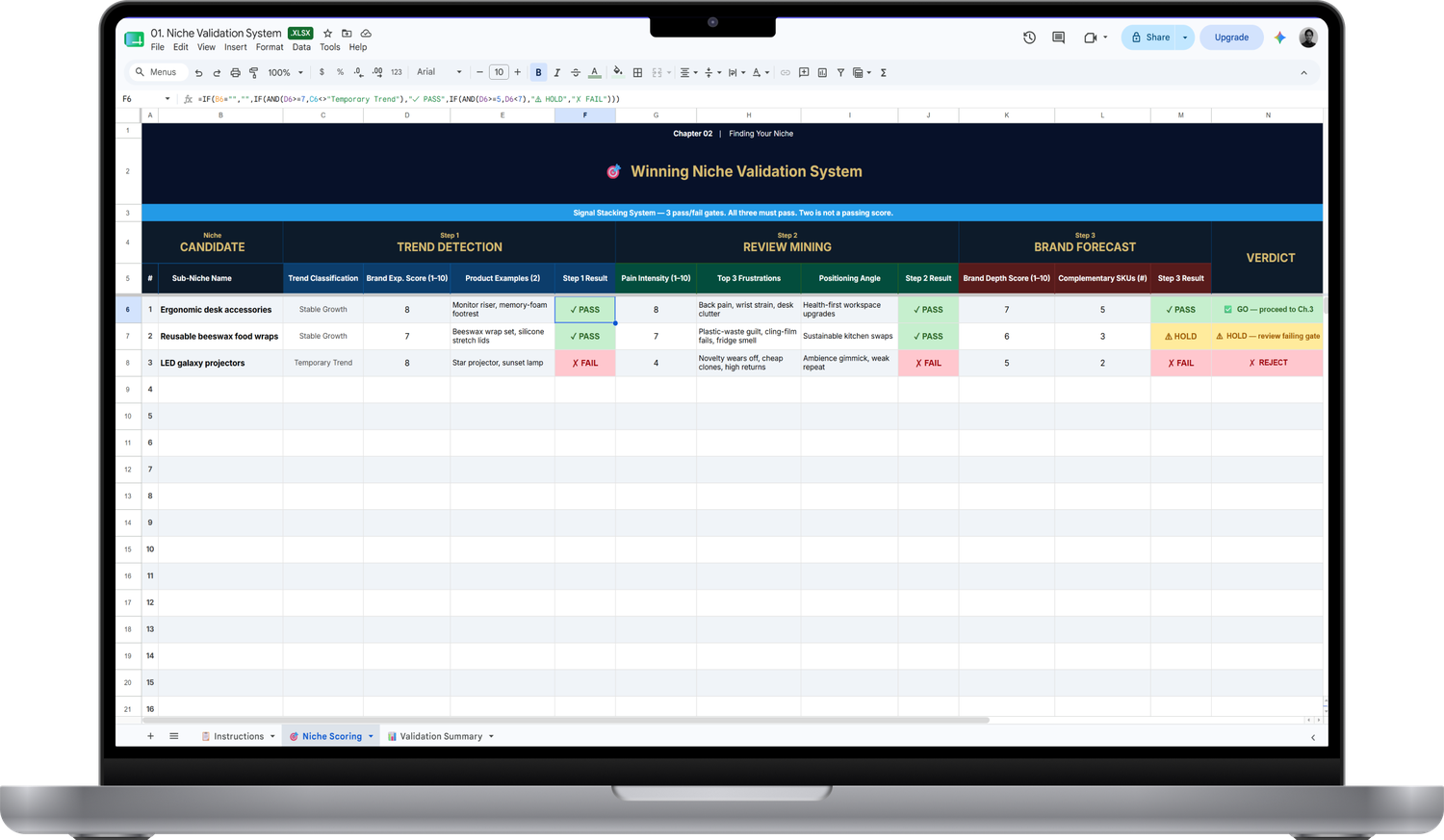Image resolution: width=1444 pixels, height=840 pixels.
Task: Open the File menu
Action: 157,47
